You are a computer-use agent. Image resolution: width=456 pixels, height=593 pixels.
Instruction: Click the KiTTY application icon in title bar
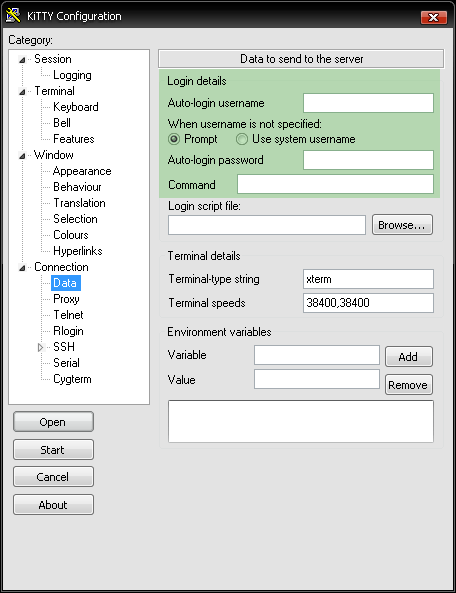pyautogui.click(x=13, y=16)
